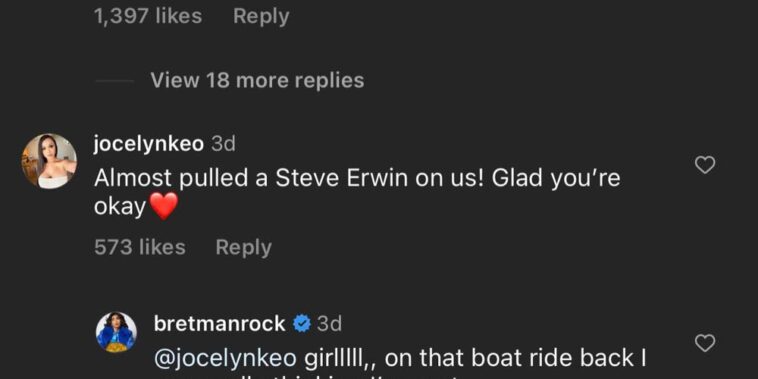Open bretmanrock's profile avatar

[116, 332]
